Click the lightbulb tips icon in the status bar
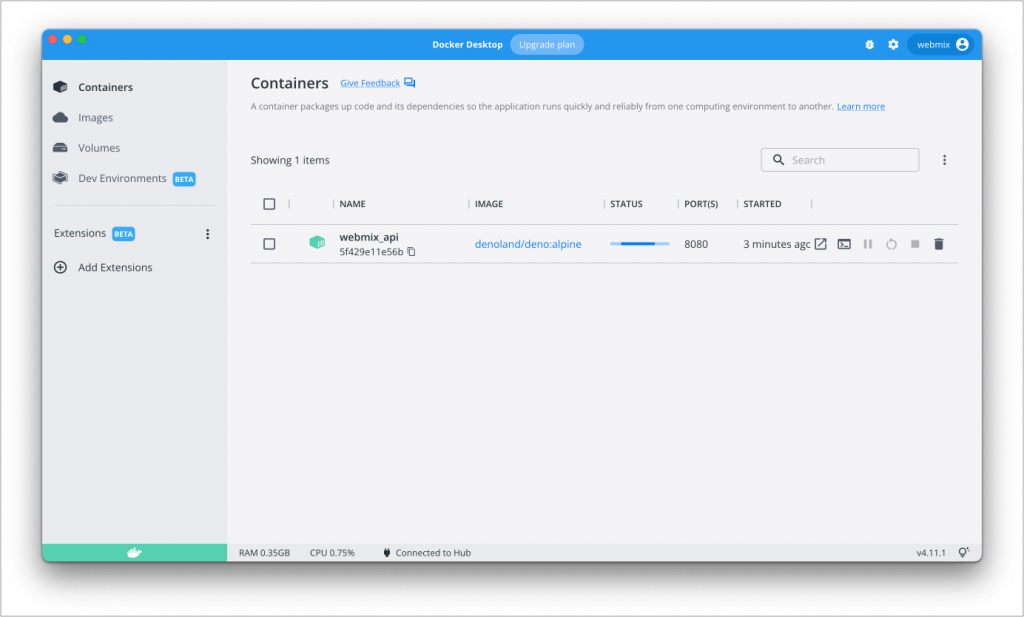Image resolution: width=1024 pixels, height=617 pixels. [x=964, y=552]
